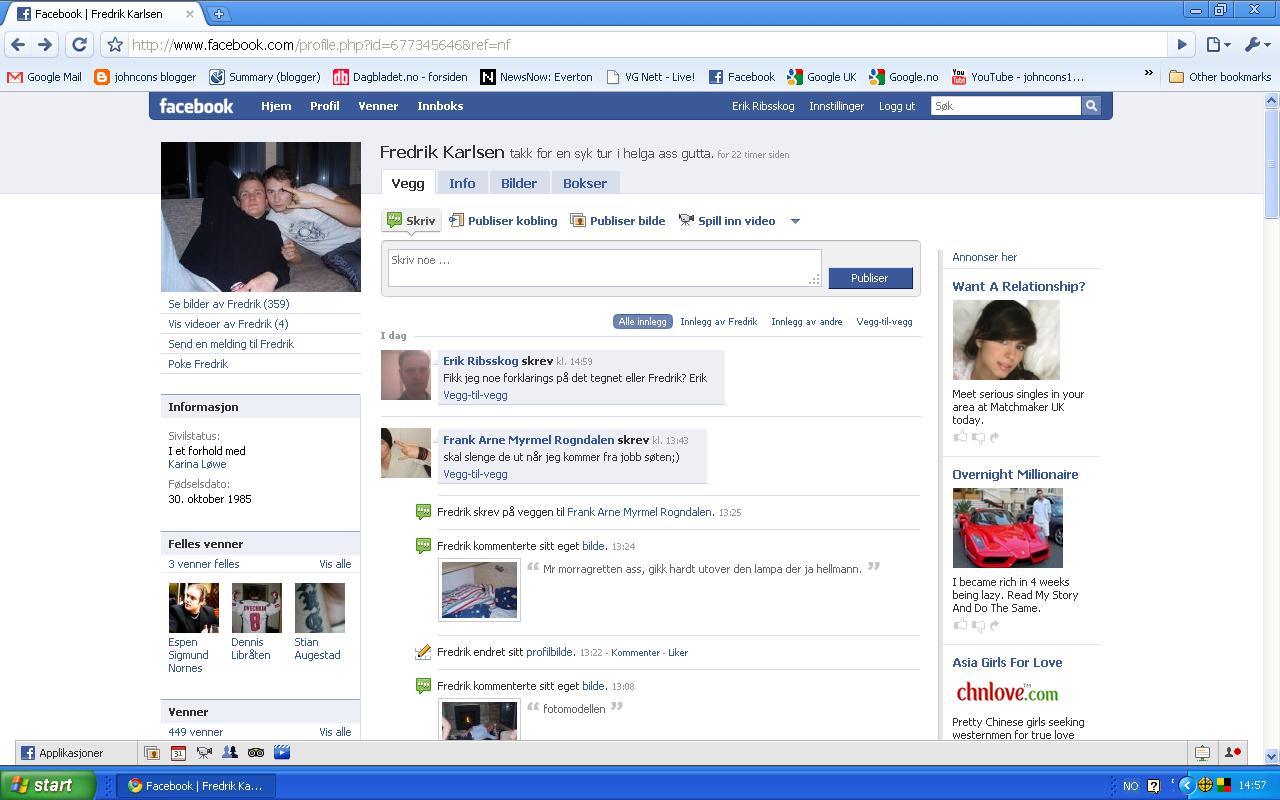
Task: Choose Publiser kobling in the publisher
Action: point(503,221)
